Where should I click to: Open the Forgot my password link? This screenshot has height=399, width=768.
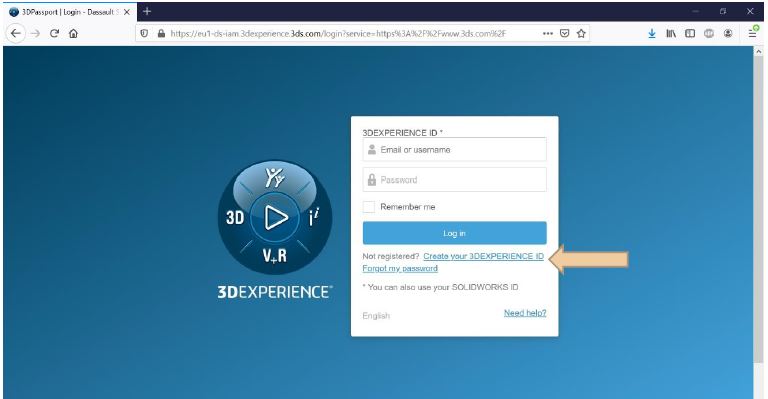tap(400, 268)
